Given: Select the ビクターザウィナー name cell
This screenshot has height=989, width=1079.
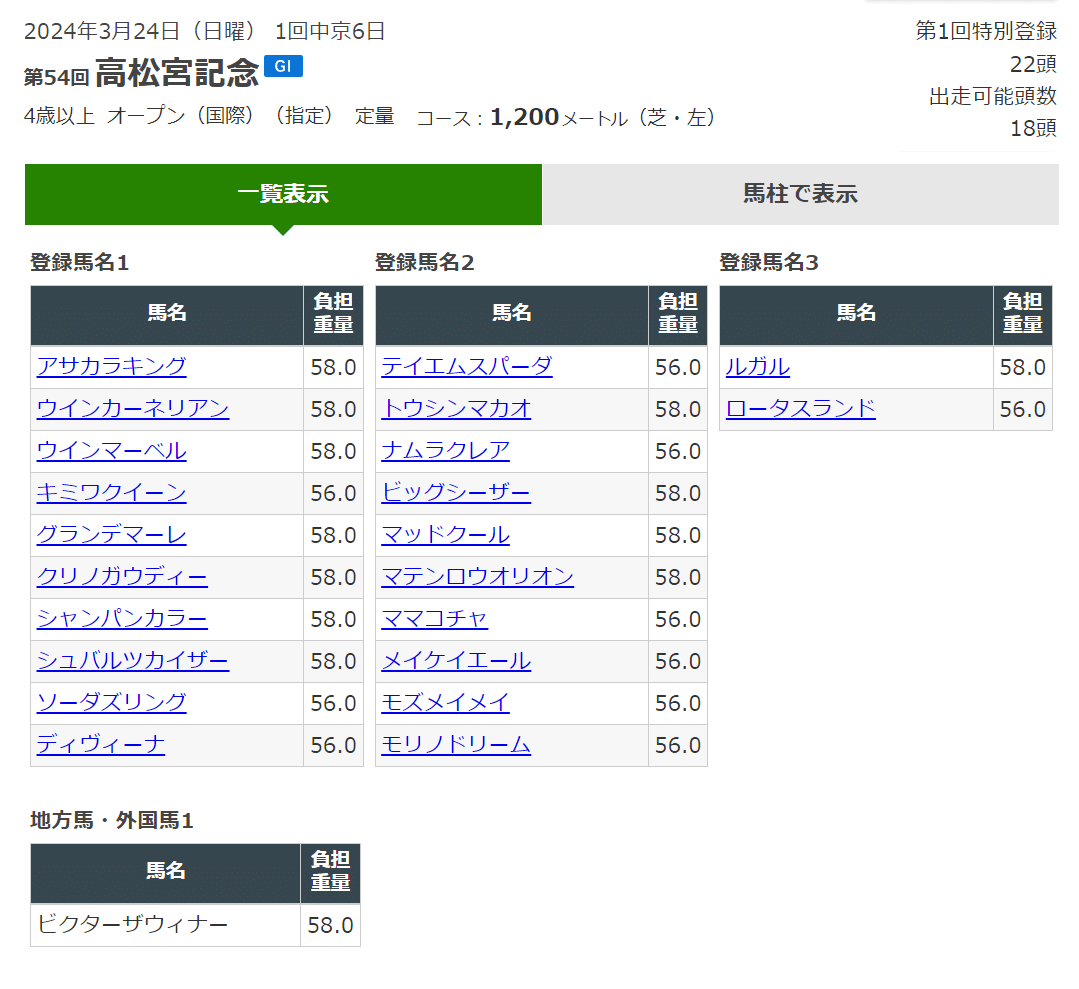Looking at the screenshot, I should pos(165,924).
